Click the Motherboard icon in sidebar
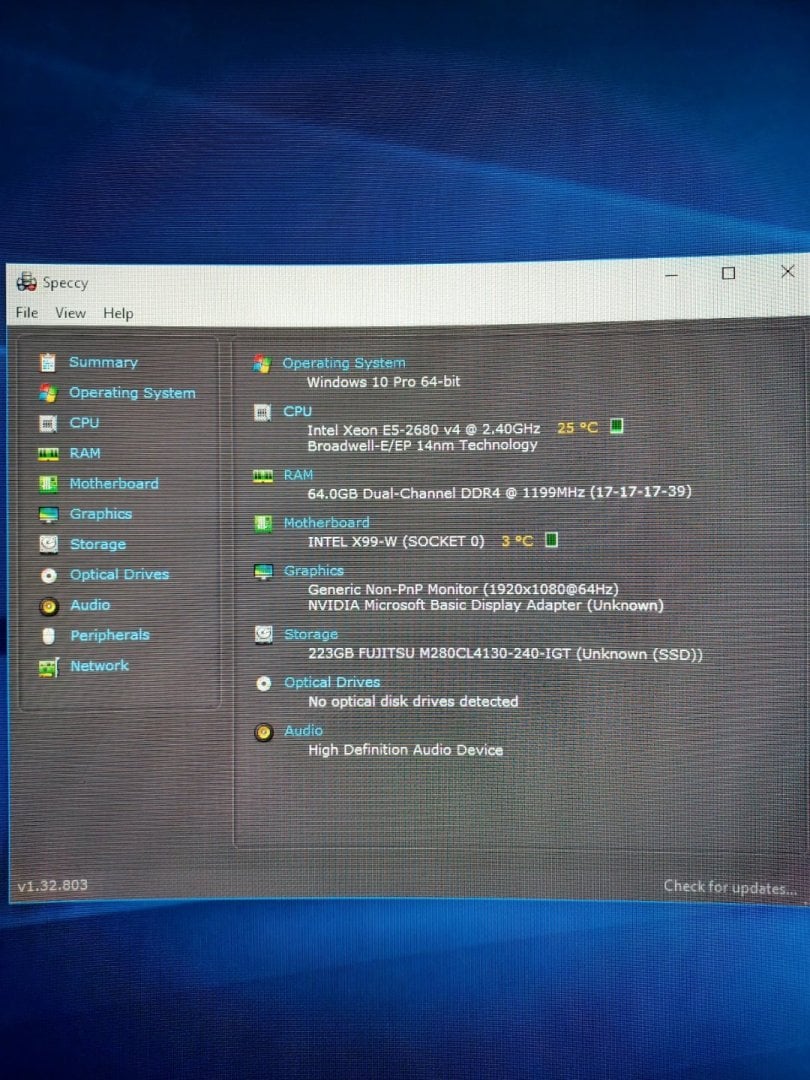 (48, 484)
